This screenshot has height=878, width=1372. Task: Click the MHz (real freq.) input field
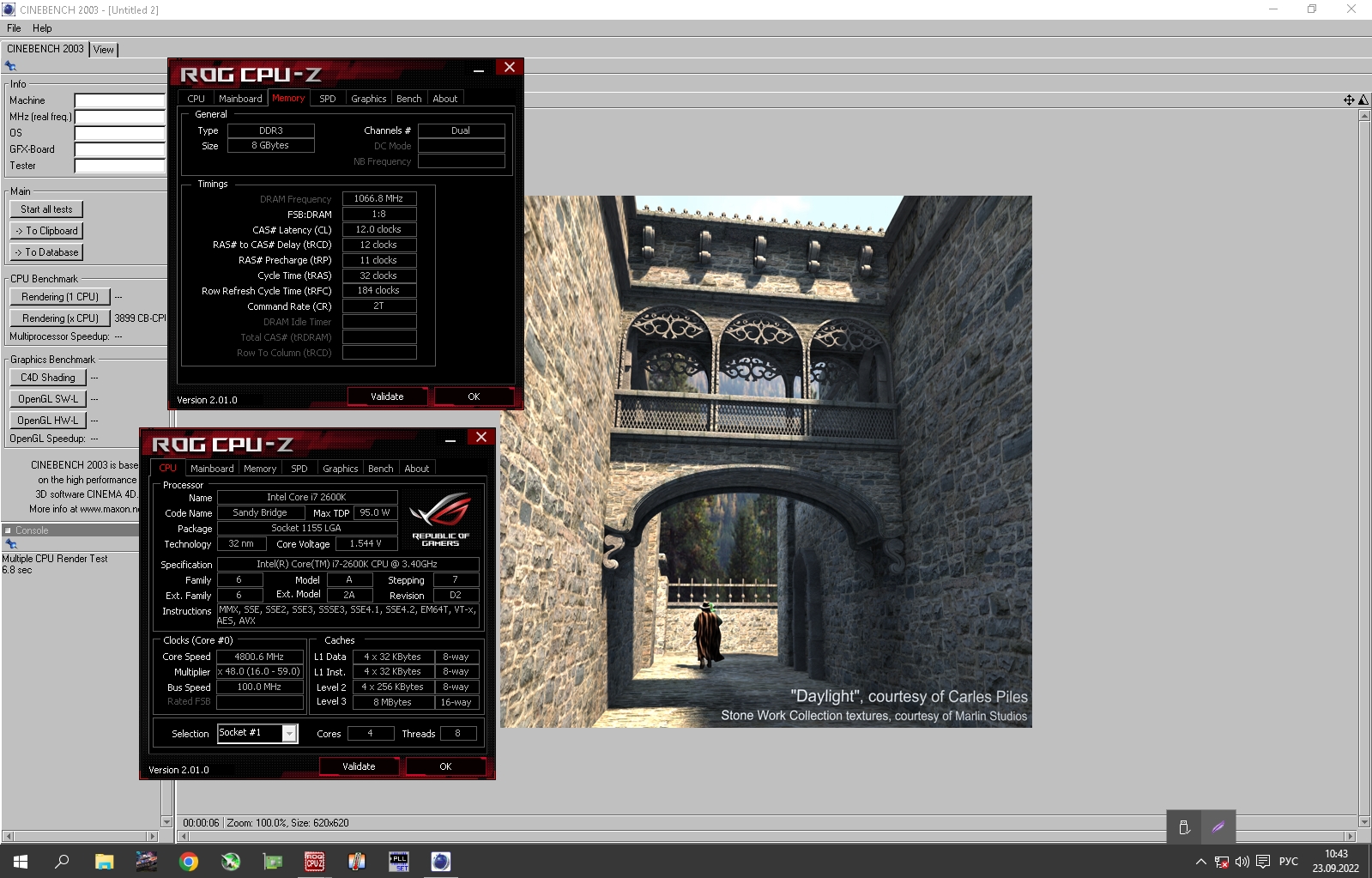point(119,117)
